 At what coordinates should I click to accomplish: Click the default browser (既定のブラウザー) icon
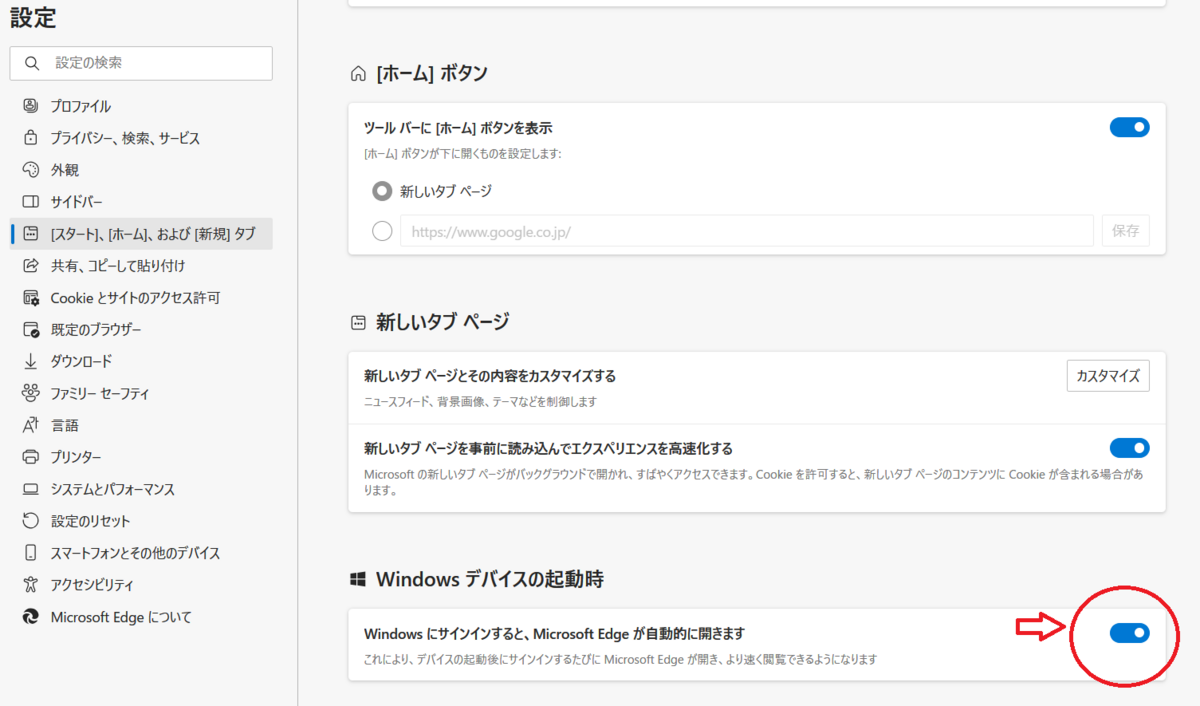pos(31,329)
